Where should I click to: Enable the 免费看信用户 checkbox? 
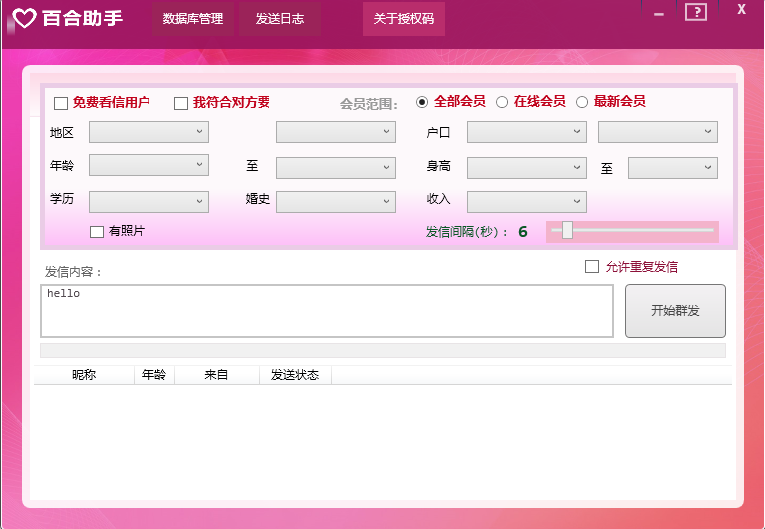tap(61, 103)
